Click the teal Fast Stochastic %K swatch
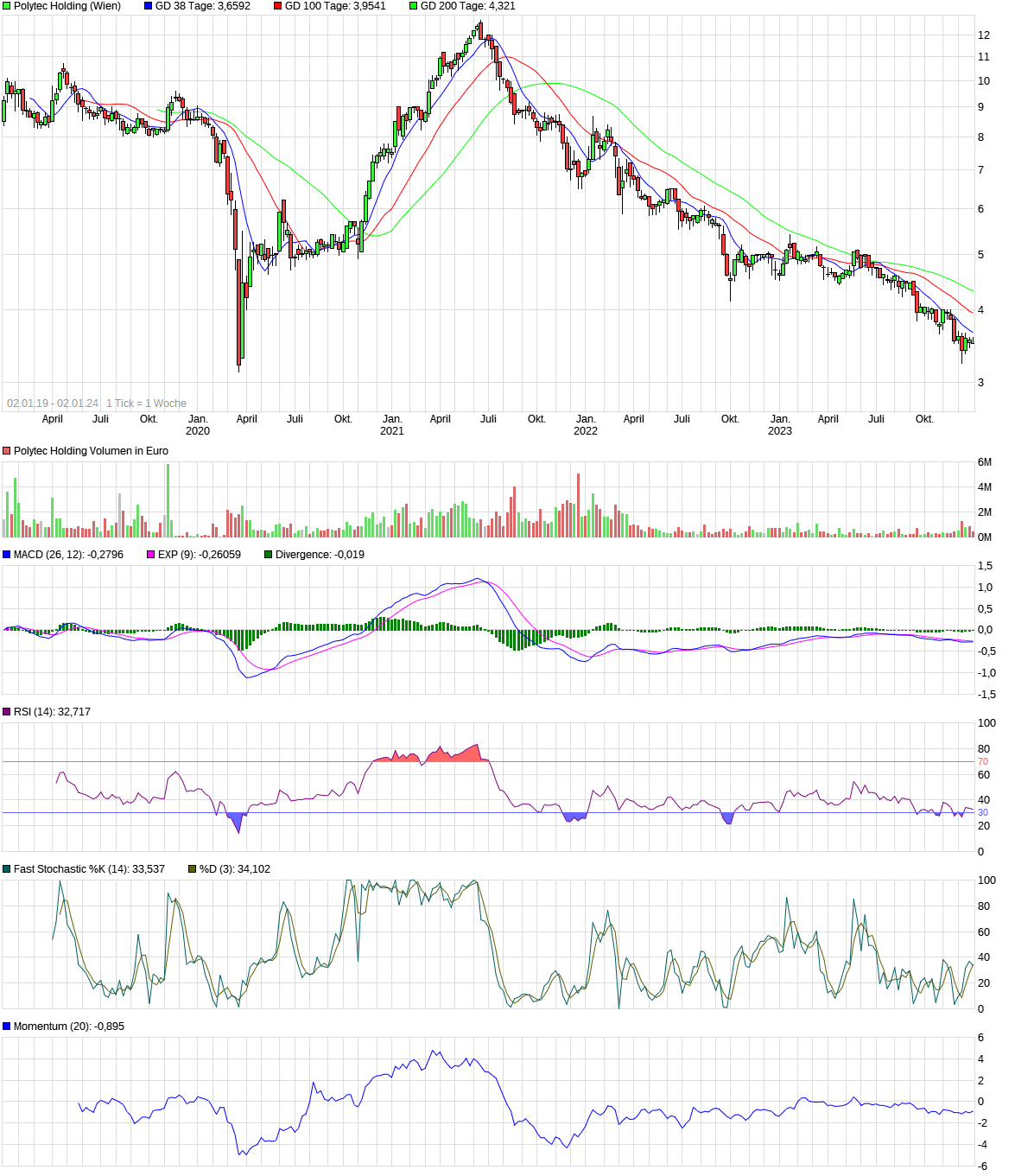The height and width of the screenshot is (1176, 1015). point(7,869)
